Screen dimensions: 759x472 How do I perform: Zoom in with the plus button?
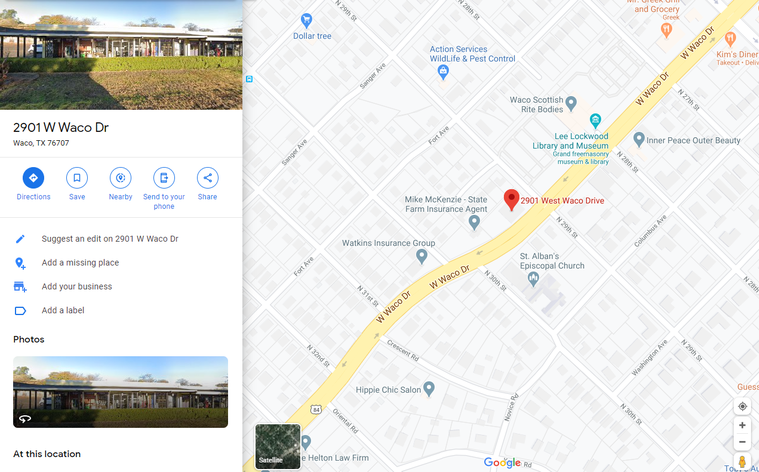742,425
